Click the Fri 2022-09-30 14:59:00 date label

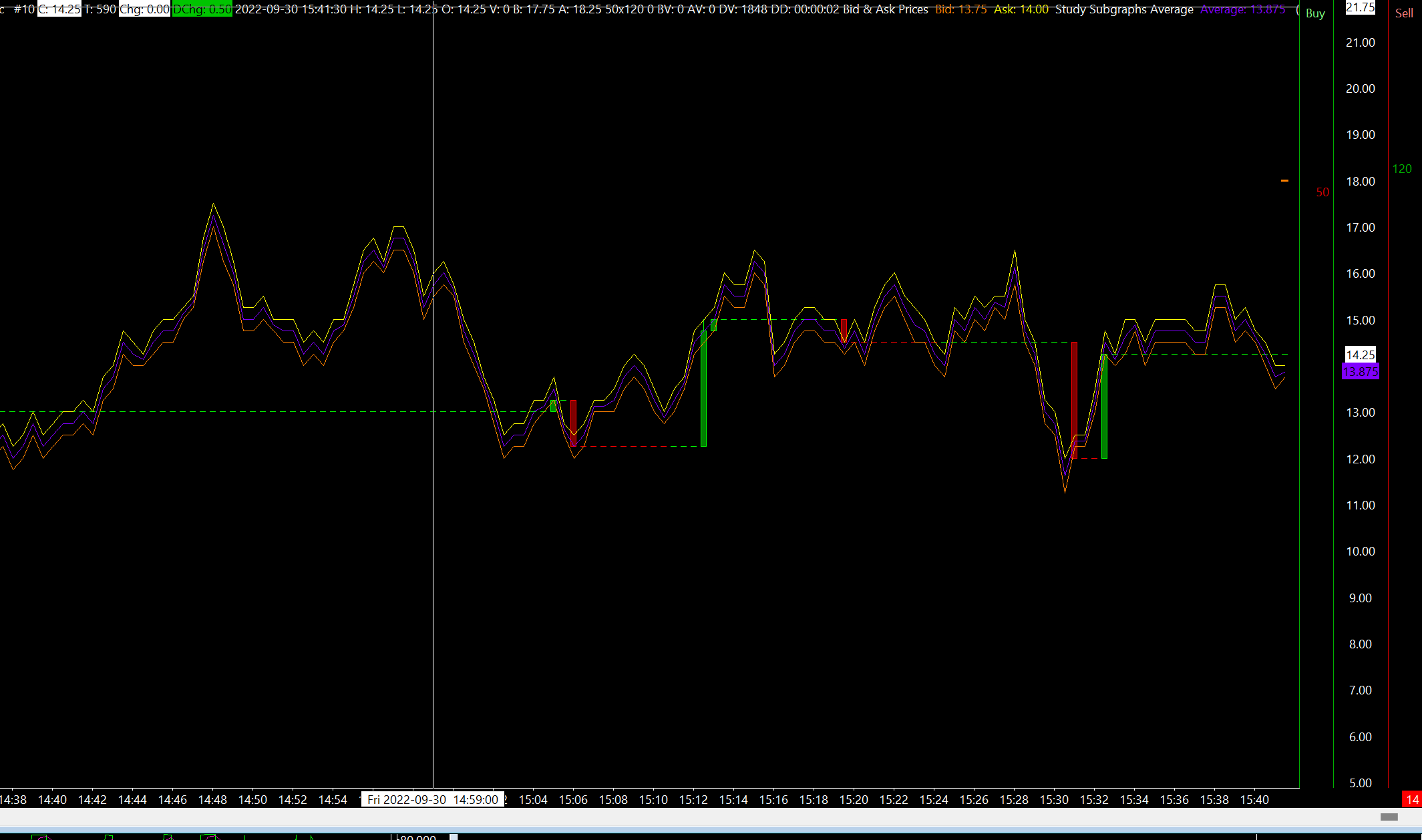point(433,799)
